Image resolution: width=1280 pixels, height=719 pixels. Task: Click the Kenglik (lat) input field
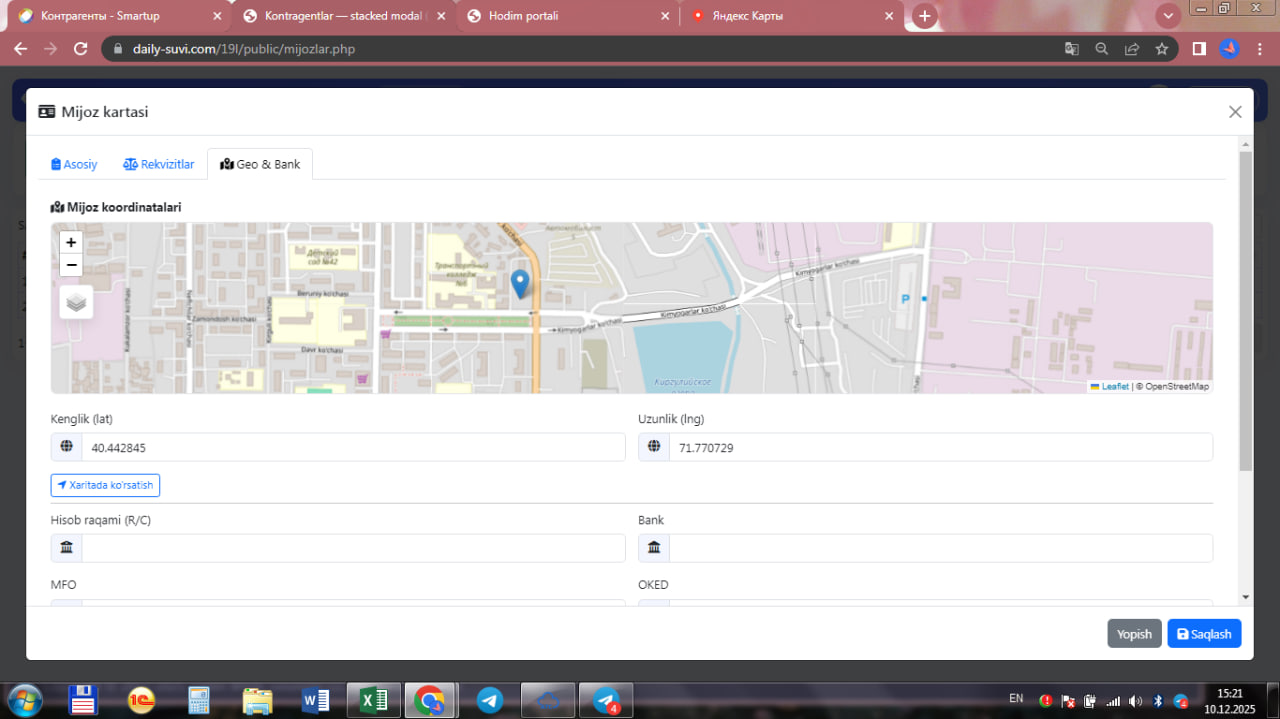coord(352,448)
